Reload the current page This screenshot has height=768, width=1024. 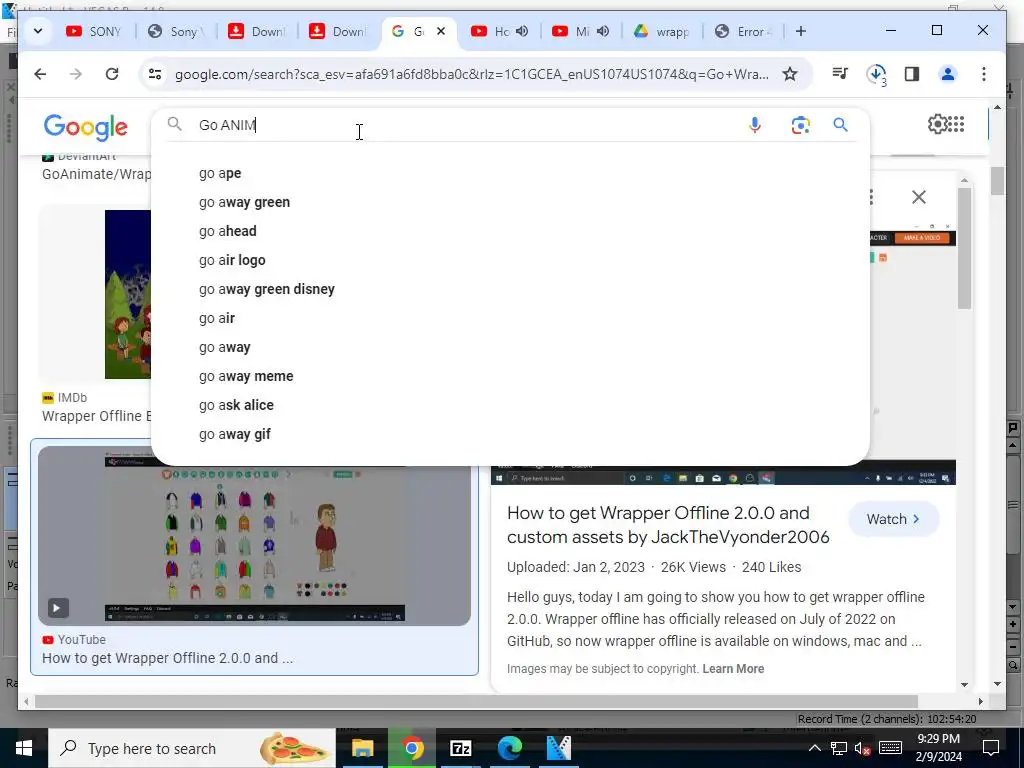coord(112,74)
